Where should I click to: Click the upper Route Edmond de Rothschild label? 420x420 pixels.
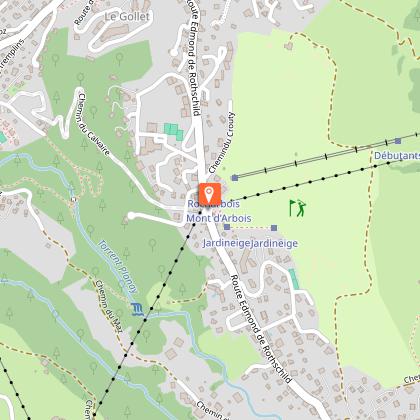(x=194, y=57)
